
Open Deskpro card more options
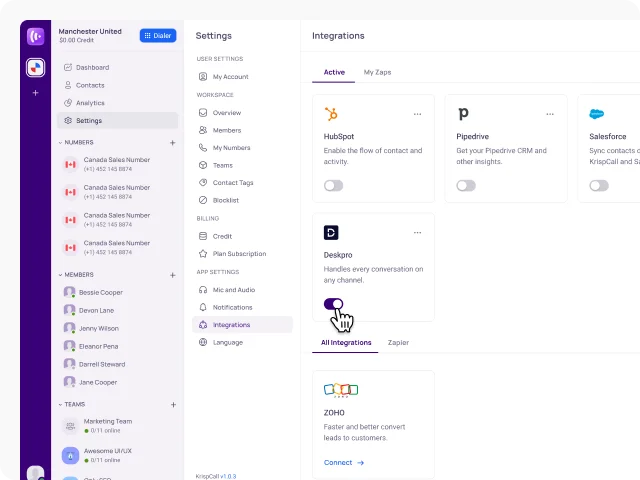417,233
